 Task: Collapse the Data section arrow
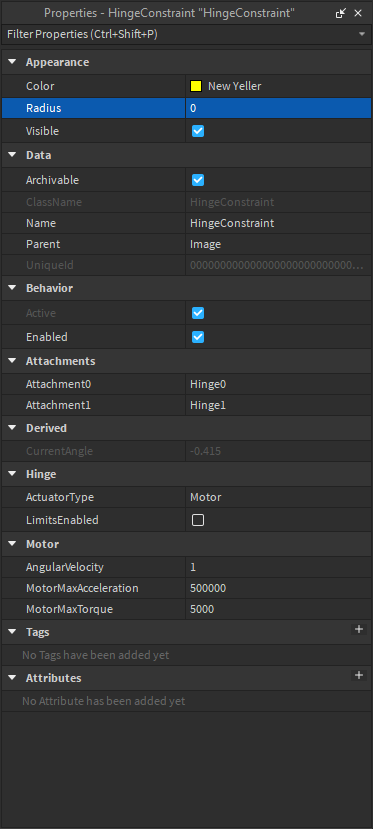pyautogui.click(x=12, y=155)
